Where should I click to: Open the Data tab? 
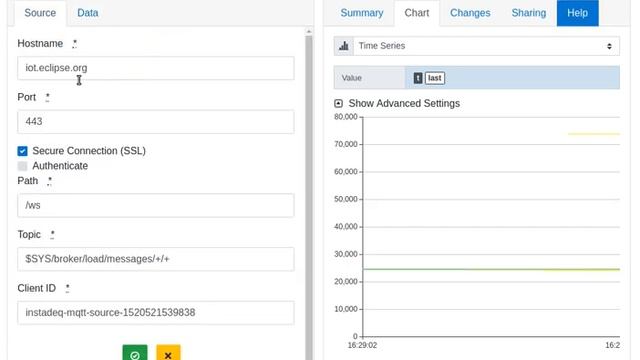tap(88, 13)
